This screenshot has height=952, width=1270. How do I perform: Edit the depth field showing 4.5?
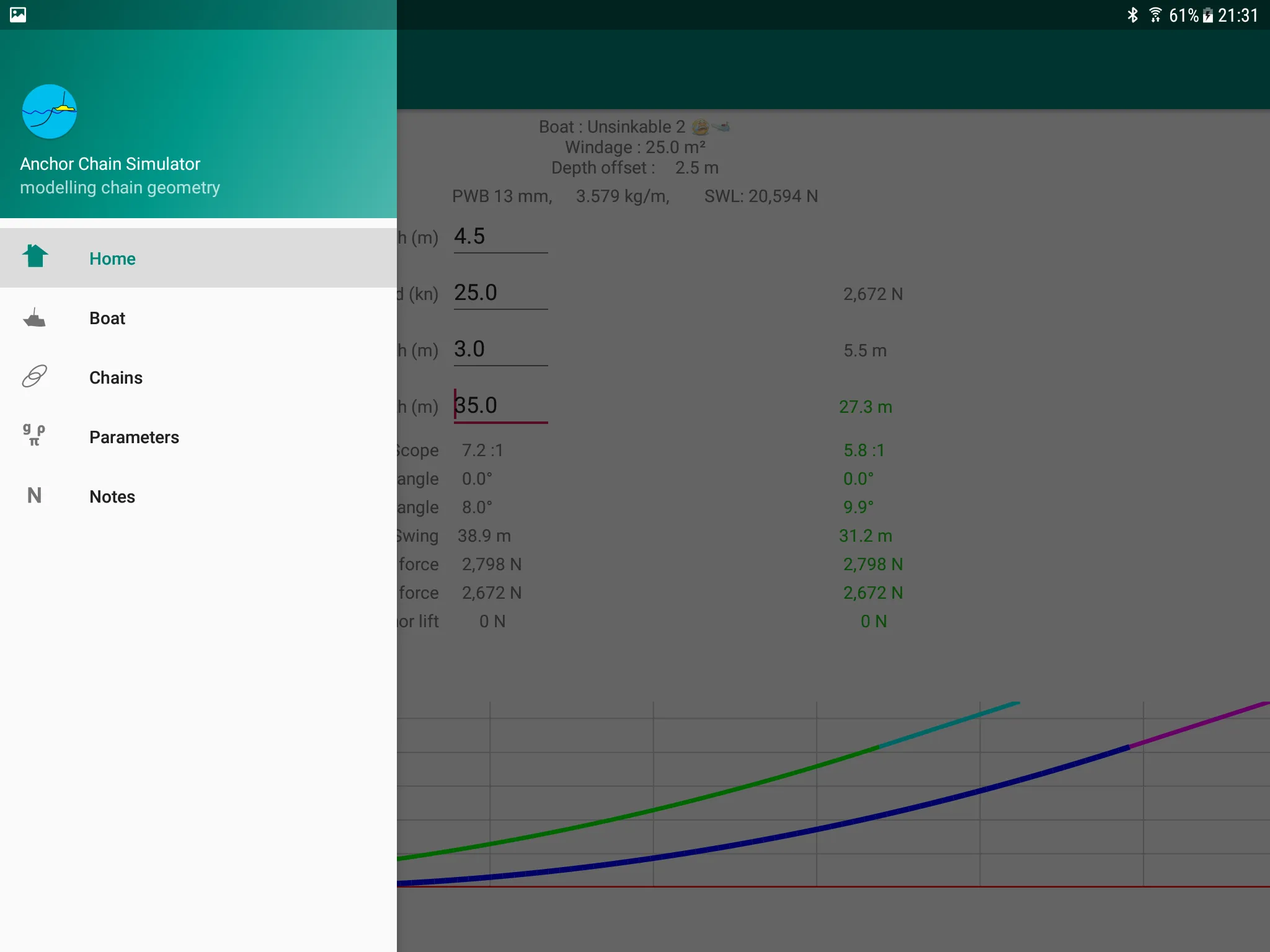tap(500, 237)
